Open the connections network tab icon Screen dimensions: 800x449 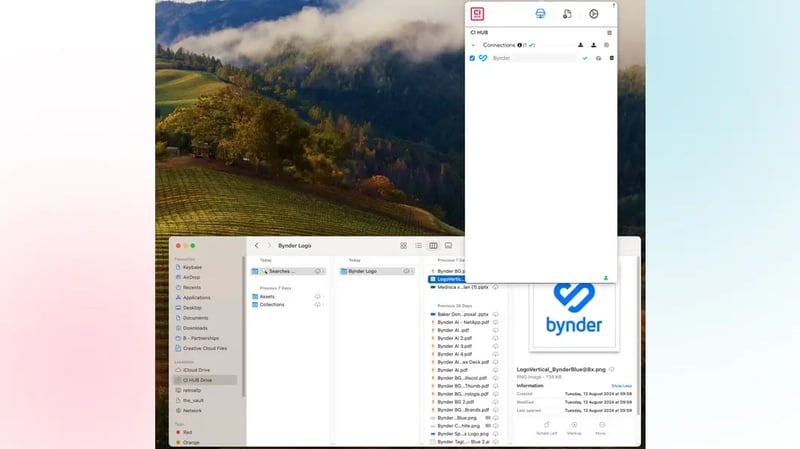click(x=540, y=14)
